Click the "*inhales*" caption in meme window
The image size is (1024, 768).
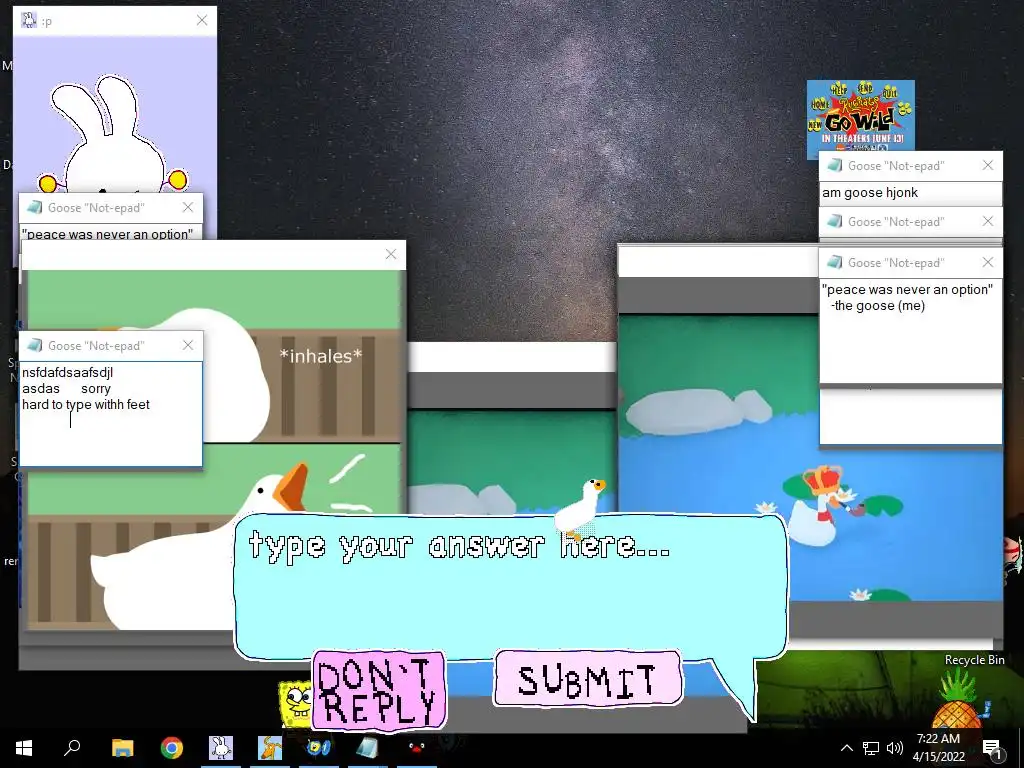321,356
